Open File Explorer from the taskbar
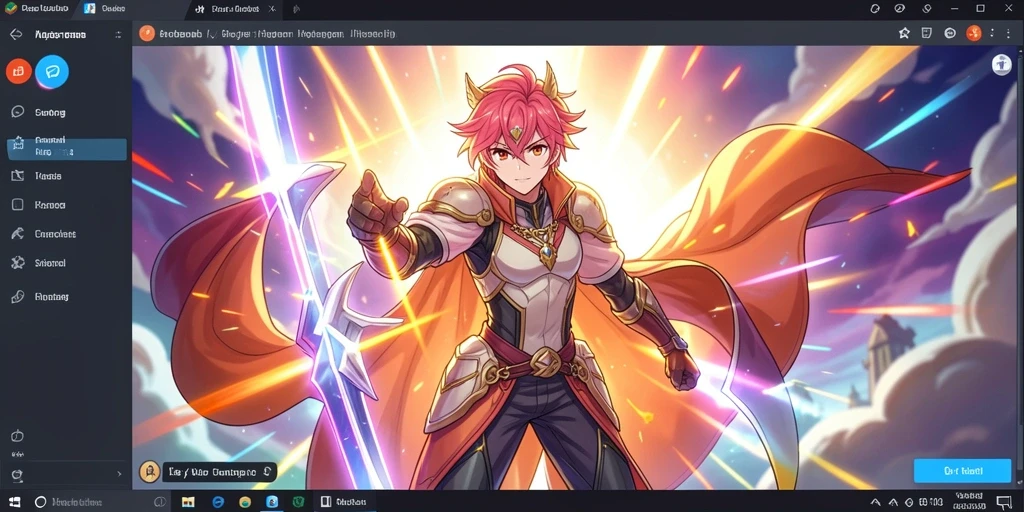 pyautogui.click(x=188, y=502)
